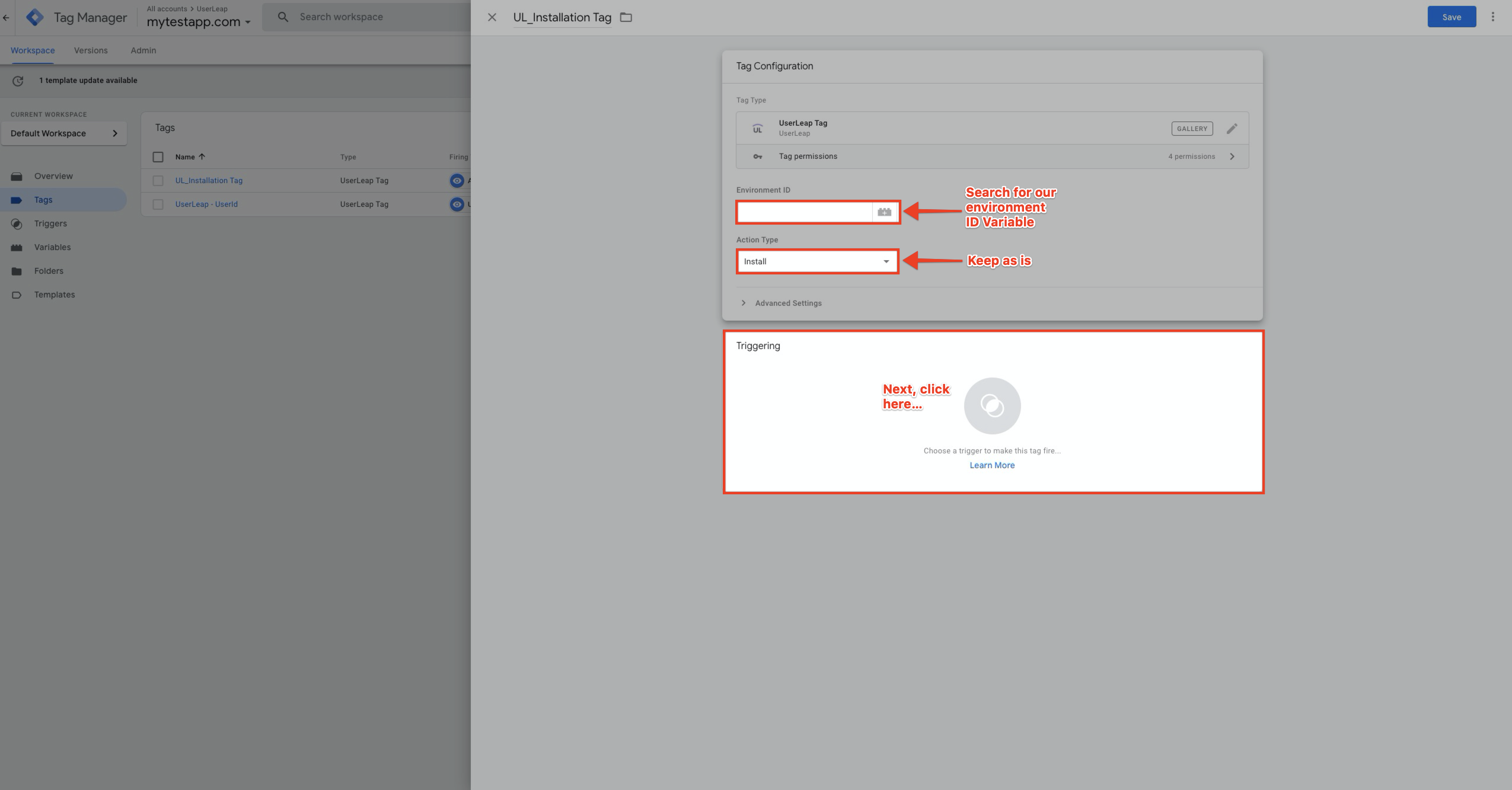Click into the Environment ID input field

tap(804, 212)
